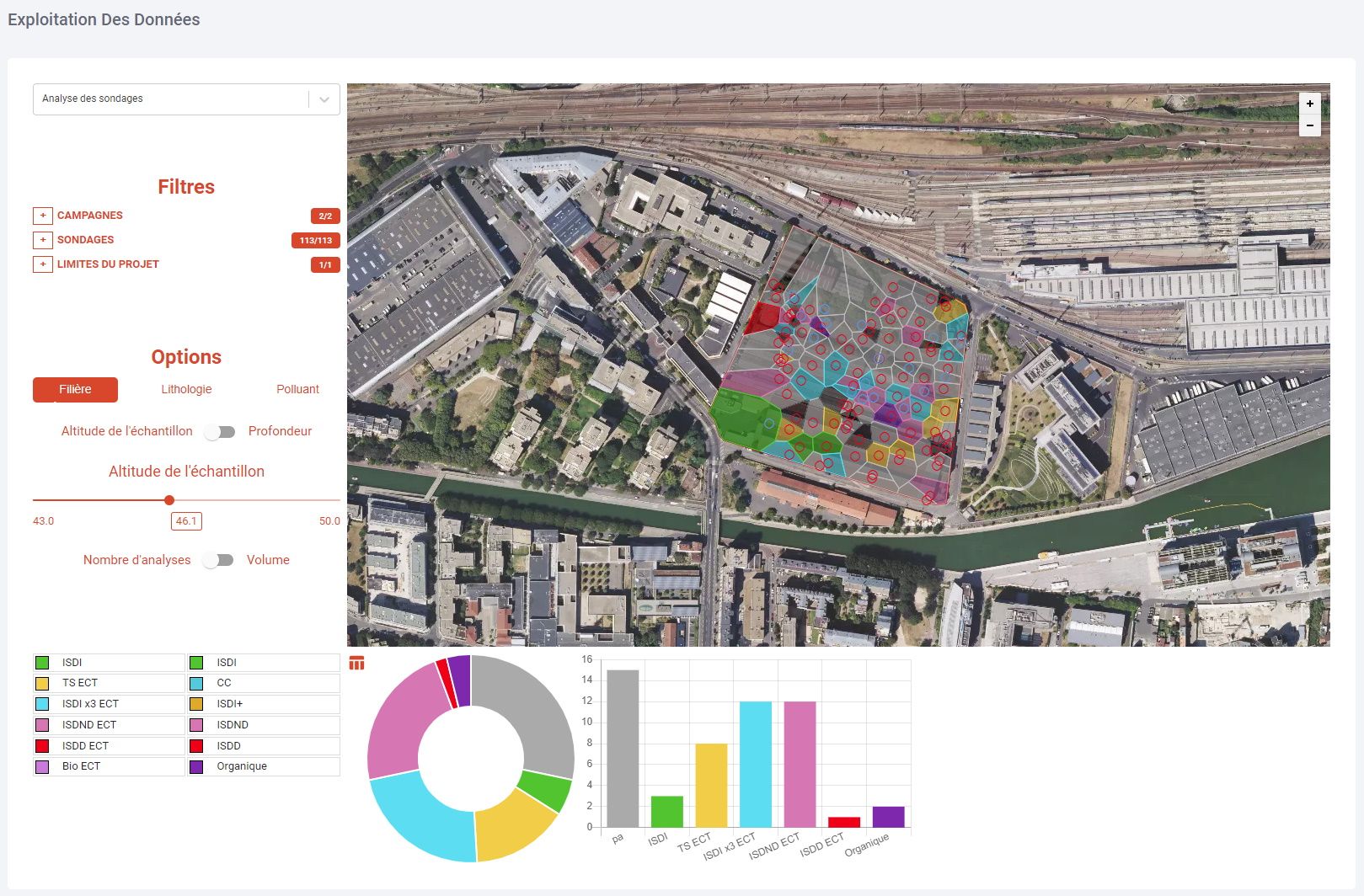This screenshot has width=1364, height=896.
Task: Click the Filtres heading
Action: click(x=186, y=187)
